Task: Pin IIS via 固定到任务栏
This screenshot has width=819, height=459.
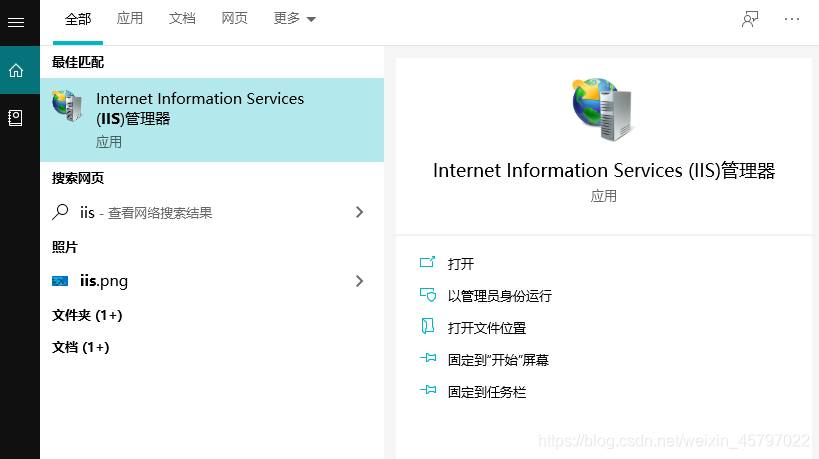Action: click(x=486, y=392)
